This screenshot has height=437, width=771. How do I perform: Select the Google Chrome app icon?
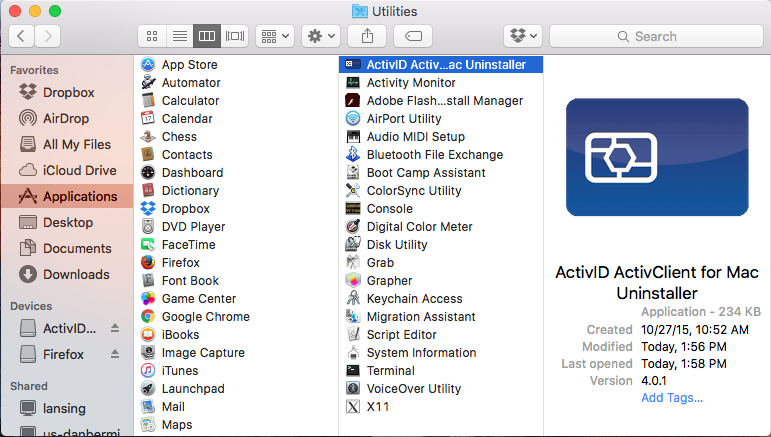point(147,317)
